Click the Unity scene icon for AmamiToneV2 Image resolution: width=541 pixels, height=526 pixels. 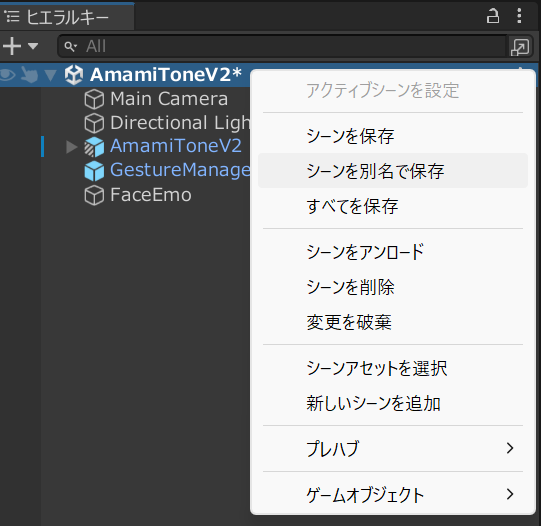(x=74, y=75)
